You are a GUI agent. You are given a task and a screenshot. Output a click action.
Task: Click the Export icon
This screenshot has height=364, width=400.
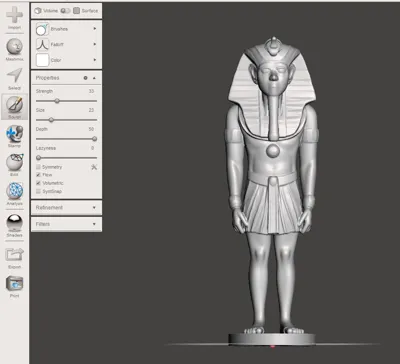14,258
